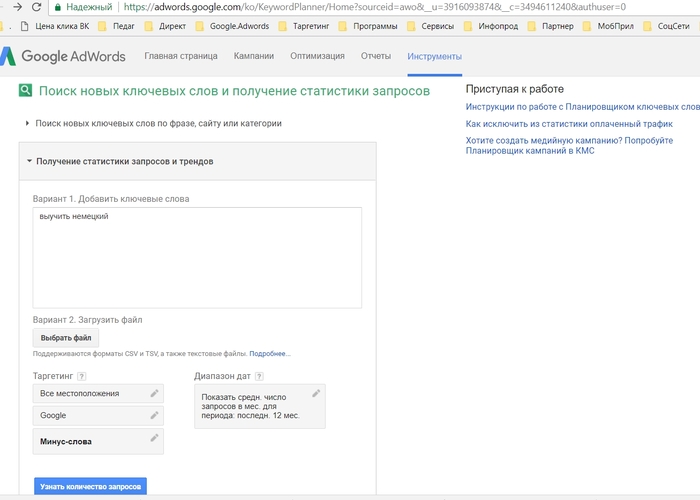Click the keywords text area with 'выучить немецкий'
This screenshot has height=500, width=700.
pyautogui.click(x=197, y=258)
